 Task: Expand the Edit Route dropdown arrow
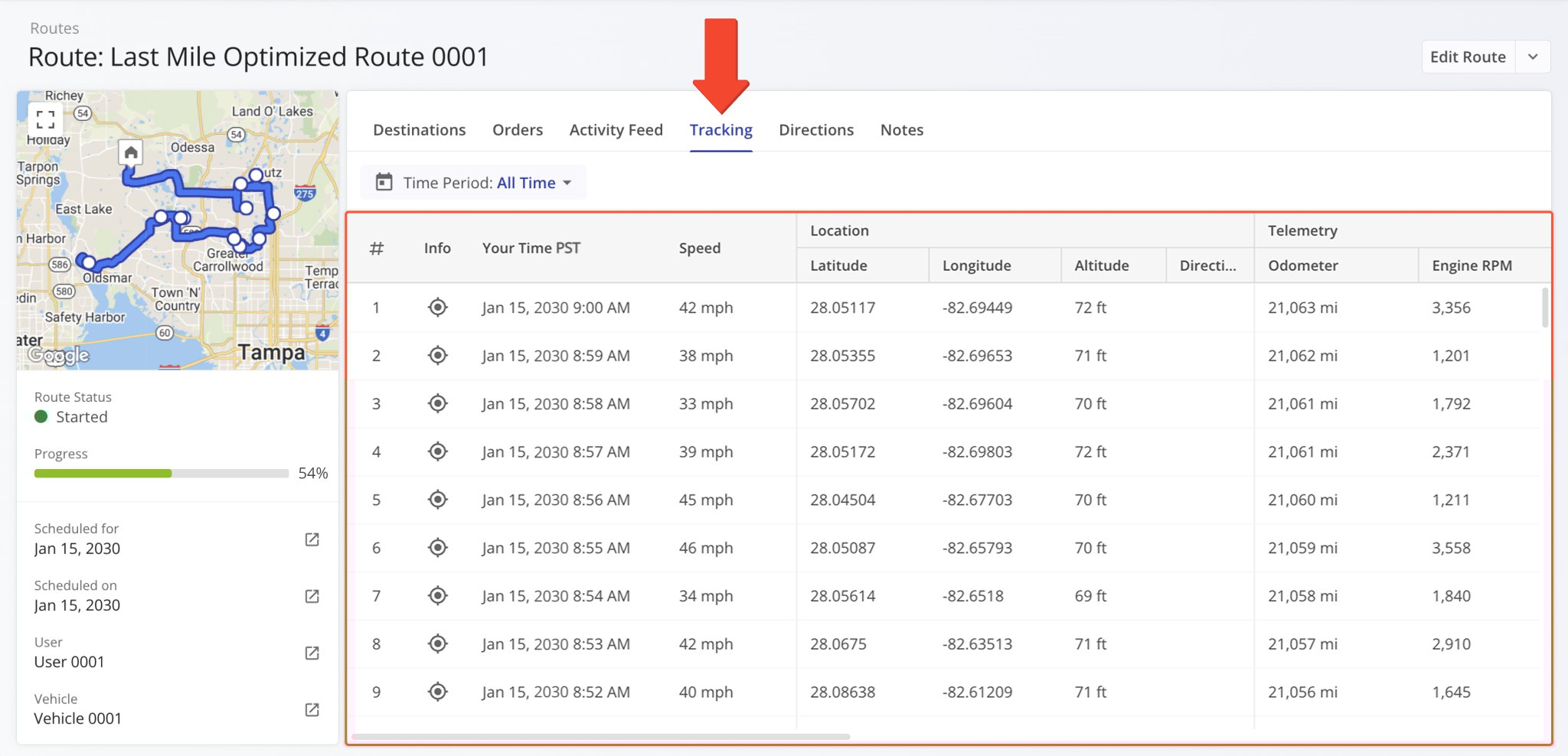click(x=1533, y=57)
